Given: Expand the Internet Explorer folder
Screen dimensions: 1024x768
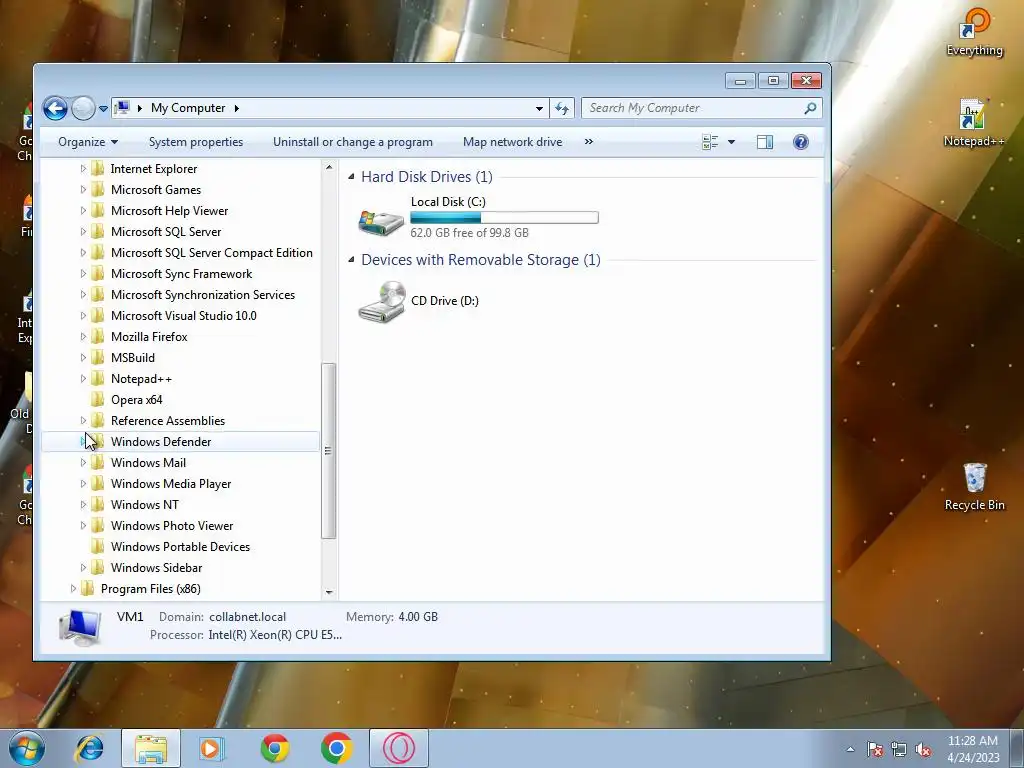Looking at the screenshot, I should 83,168.
